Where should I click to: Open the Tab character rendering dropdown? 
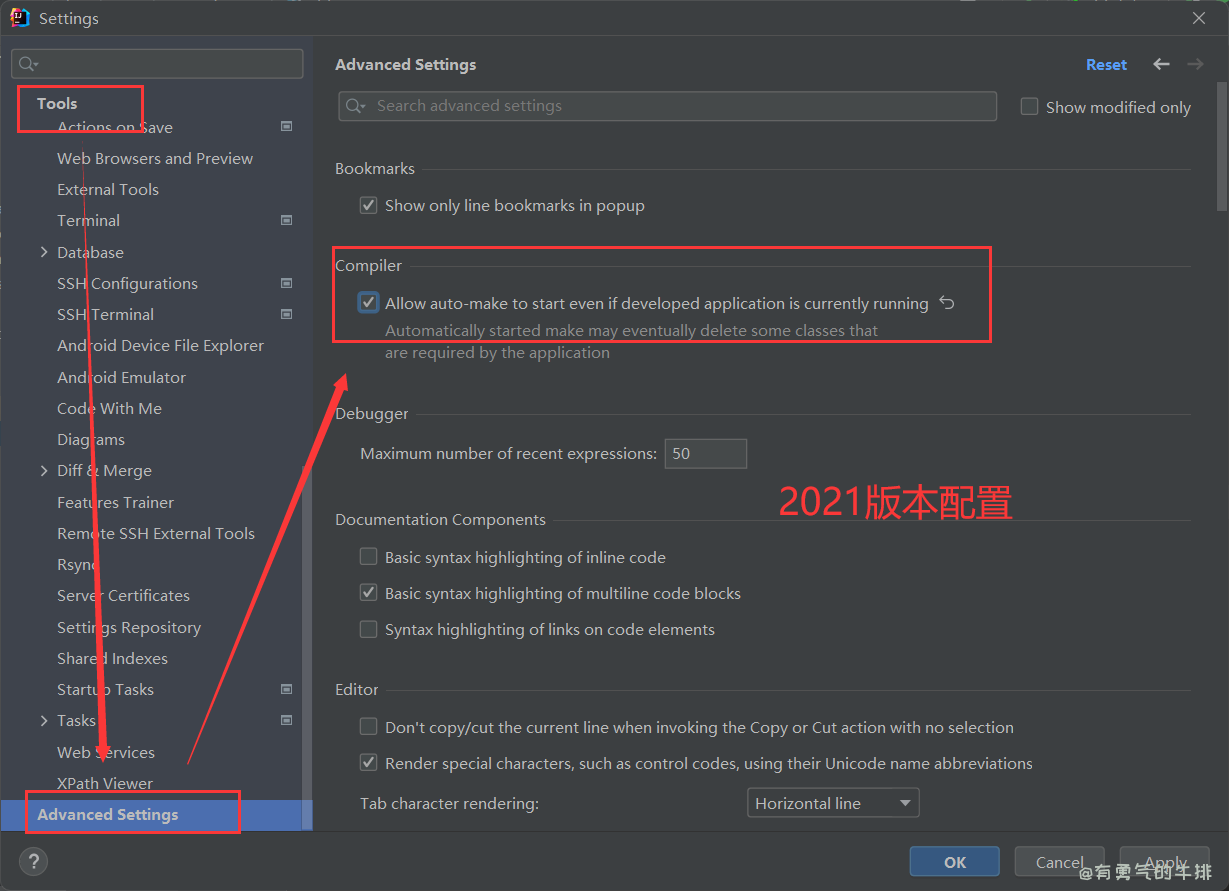(x=832, y=803)
